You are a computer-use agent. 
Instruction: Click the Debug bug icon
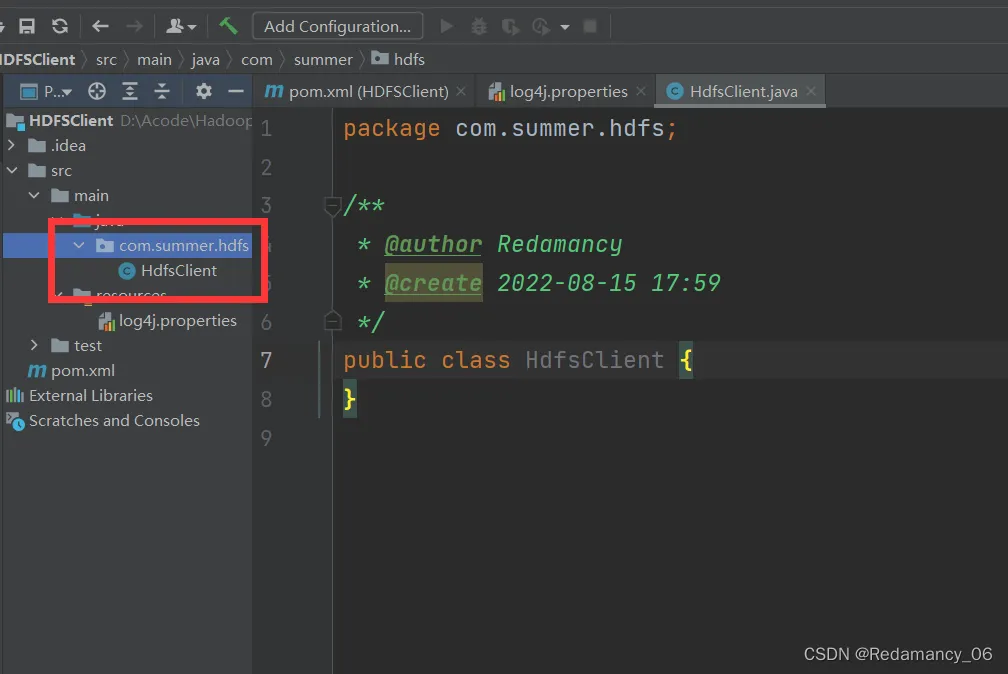479,26
